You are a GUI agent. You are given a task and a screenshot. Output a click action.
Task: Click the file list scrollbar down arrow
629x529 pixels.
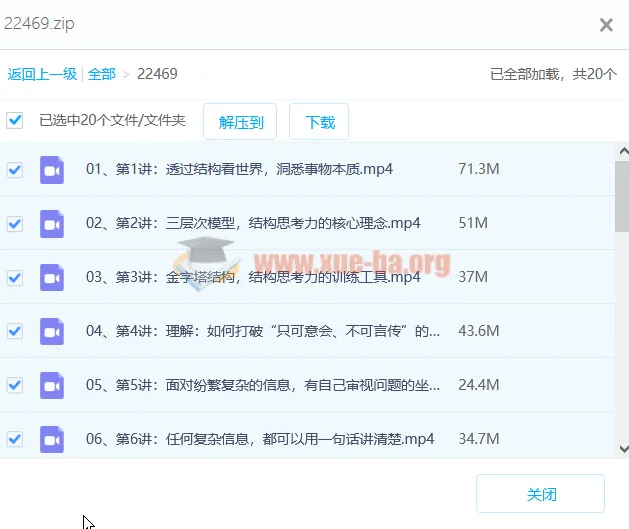pos(623,449)
